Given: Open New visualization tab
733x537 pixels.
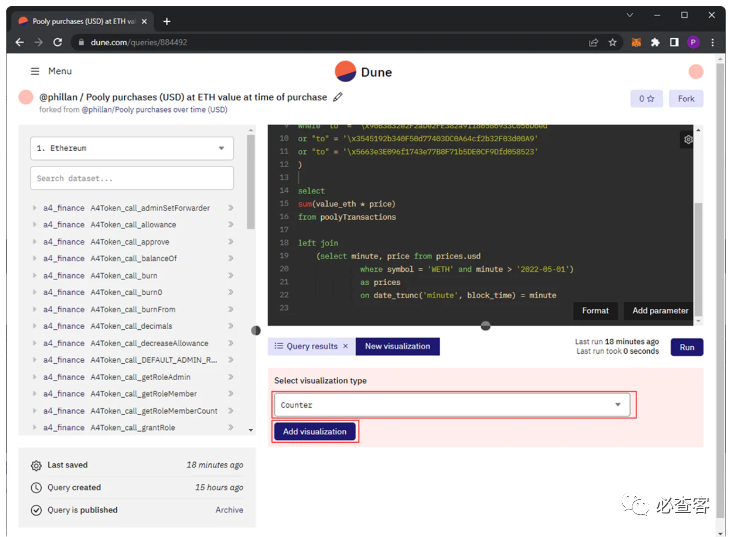Looking at the screenshot, I should [x=397, y=346].
